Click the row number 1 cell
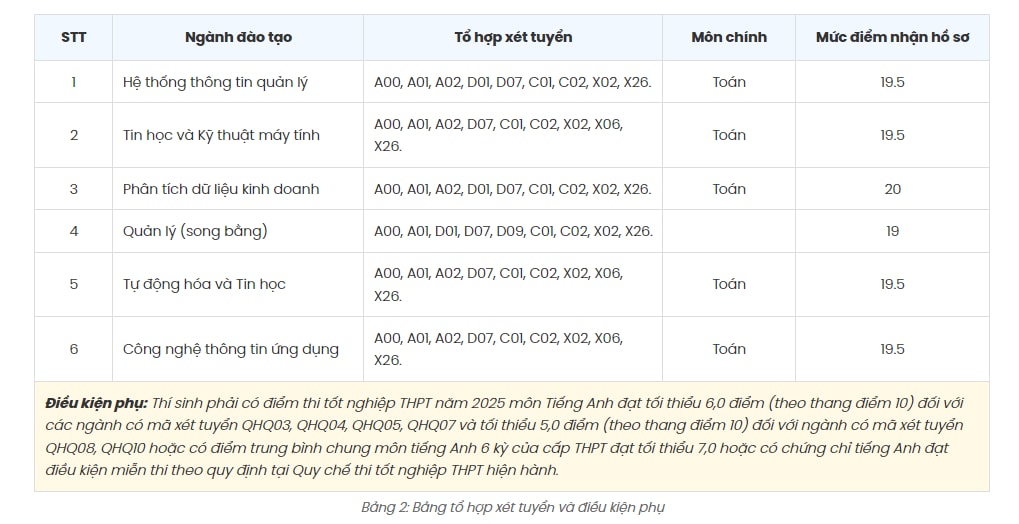Screen dimensions: 1019x524 point(73,82)
